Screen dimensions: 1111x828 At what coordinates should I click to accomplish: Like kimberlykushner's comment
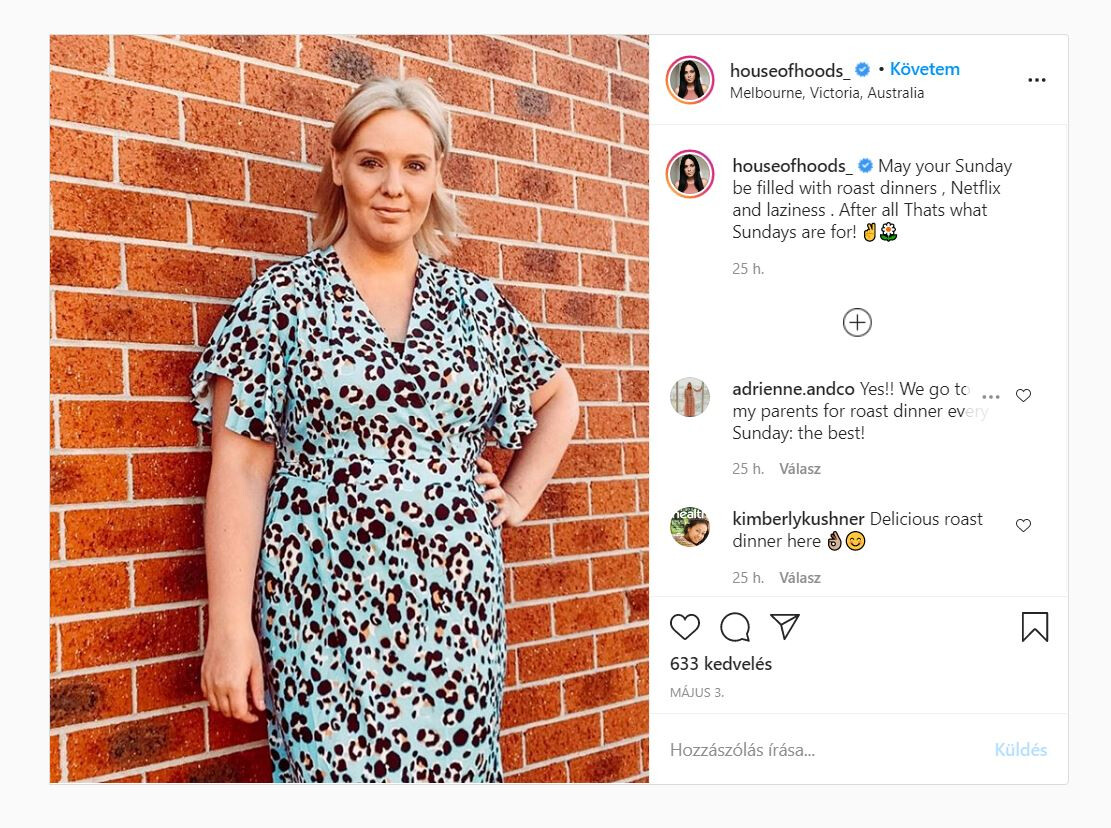tap(1023, 525)
